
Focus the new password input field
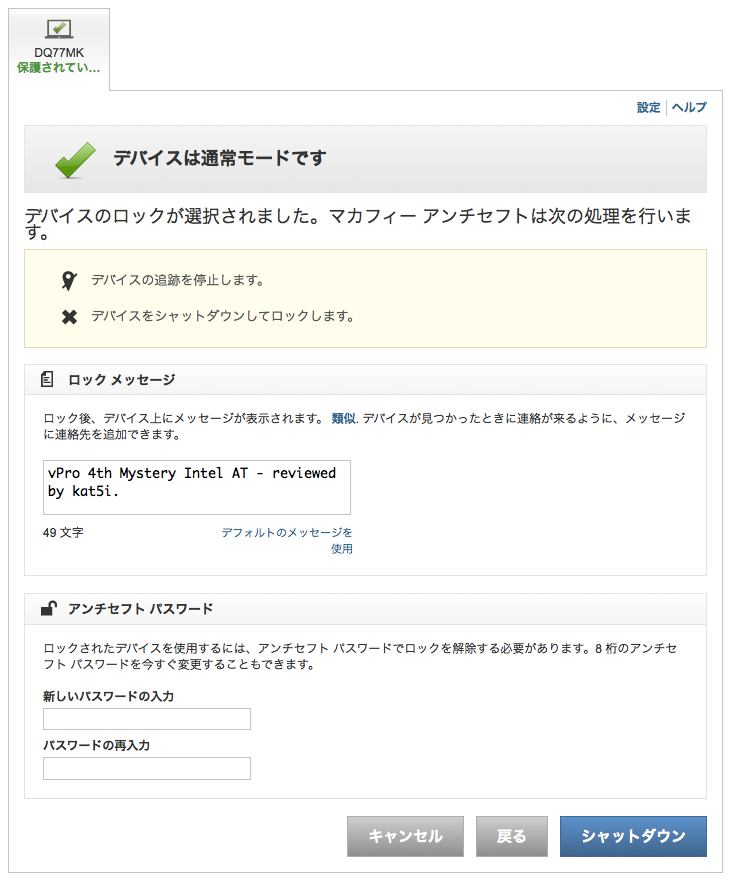pyautogui.click(x=146, y=719)
